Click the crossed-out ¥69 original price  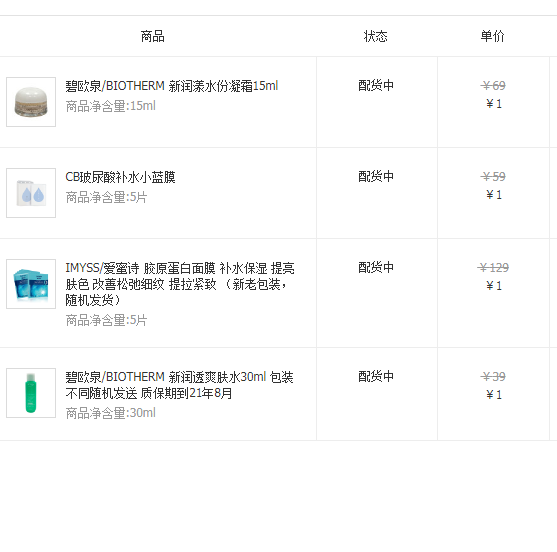(x=493, y=86)
